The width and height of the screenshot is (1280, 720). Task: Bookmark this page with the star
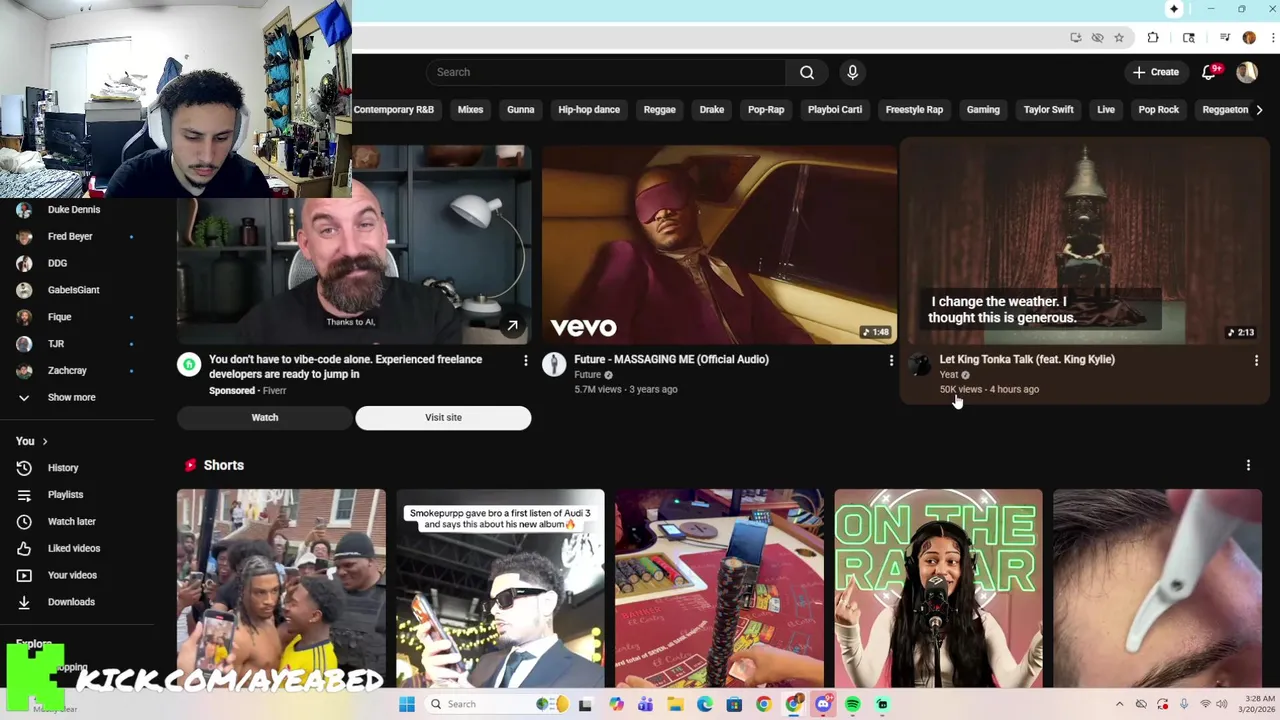tap(1119, 38)
